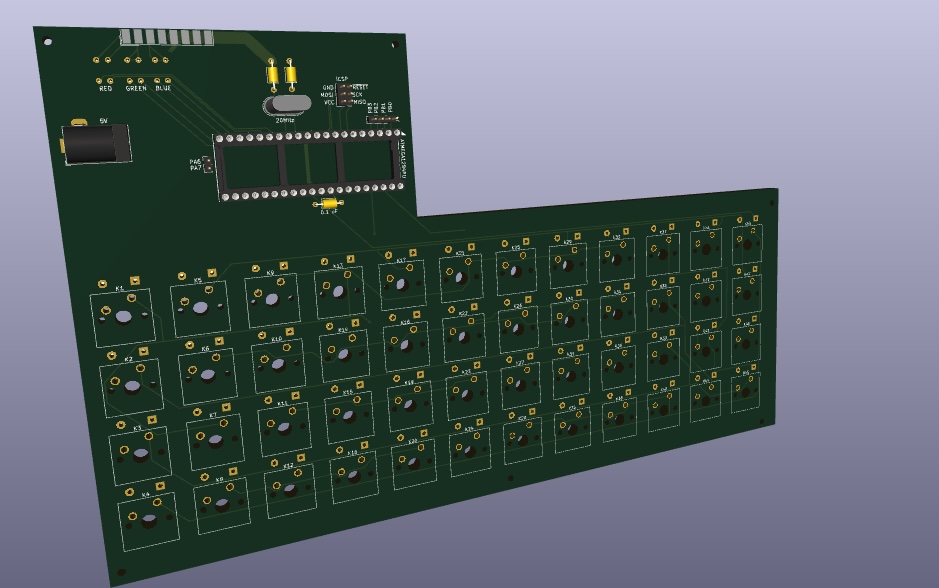This screenshot has height=588, width=939.
Task: Click the gray edge connector pads at top
Action: 167,37
